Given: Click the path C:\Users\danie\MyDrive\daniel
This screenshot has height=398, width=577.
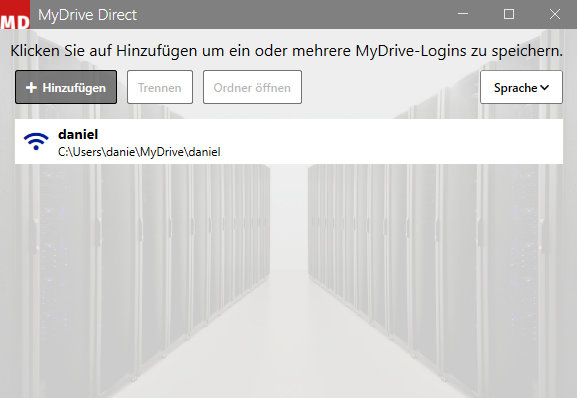Looking at the screenshot, I should point(139,152).
